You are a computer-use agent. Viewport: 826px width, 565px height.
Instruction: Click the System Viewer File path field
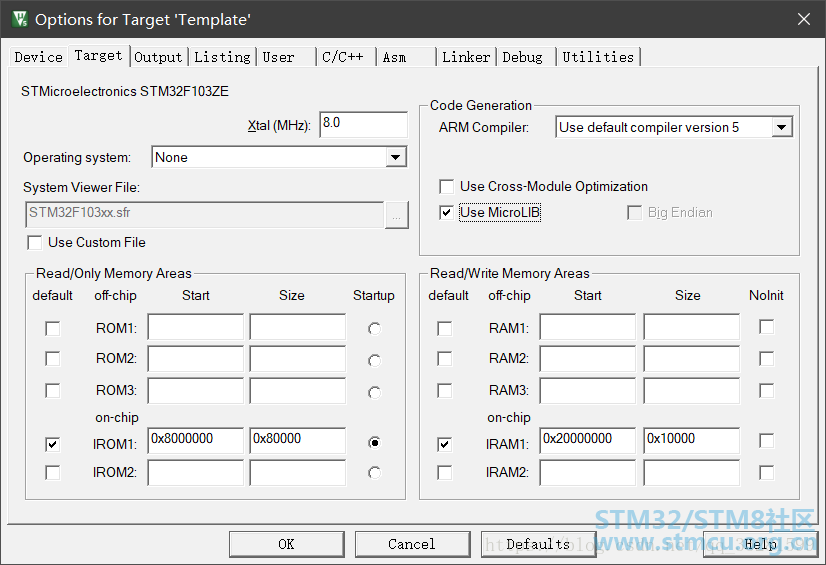tap(204, 214)
